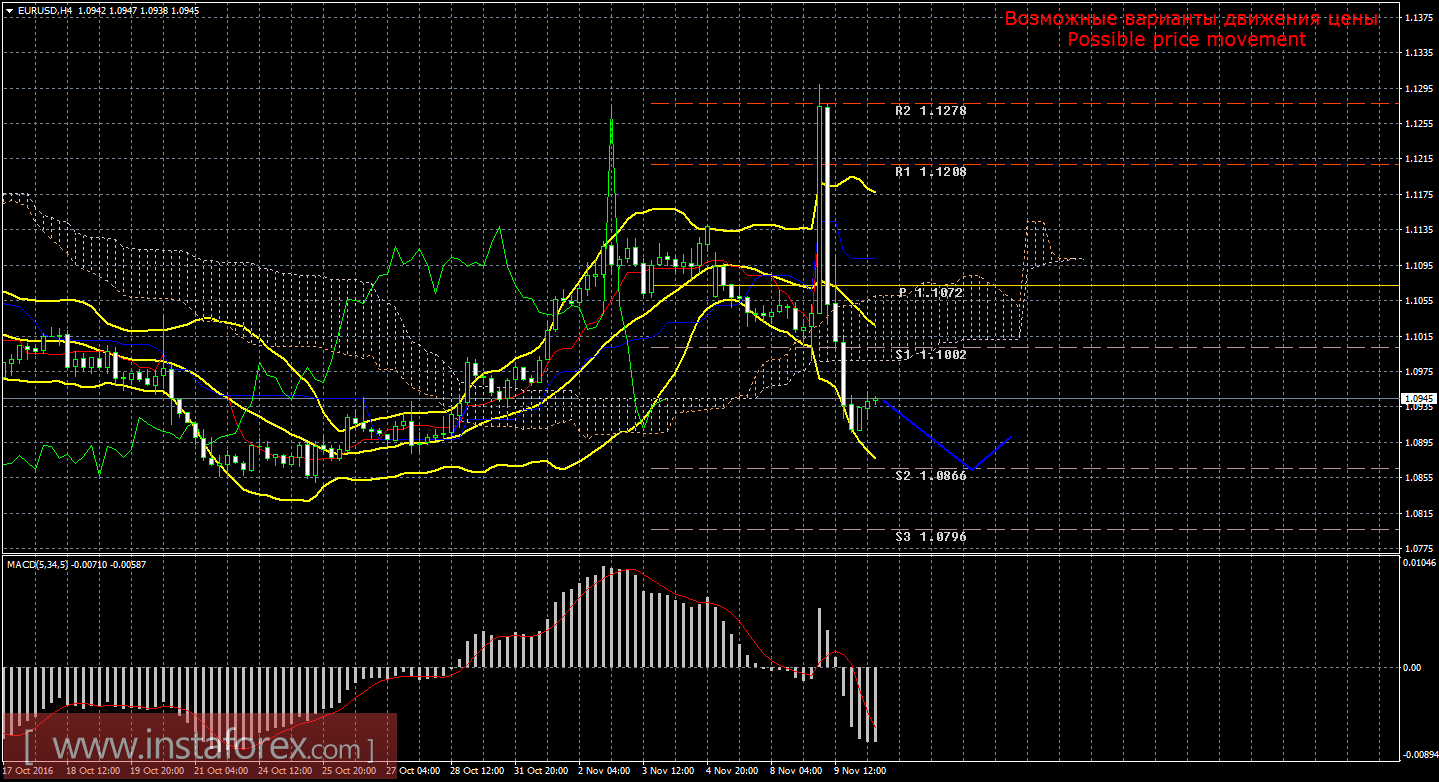
Task: Click the 9 Nov 12:00 time axis label
Action: [860, 771]
